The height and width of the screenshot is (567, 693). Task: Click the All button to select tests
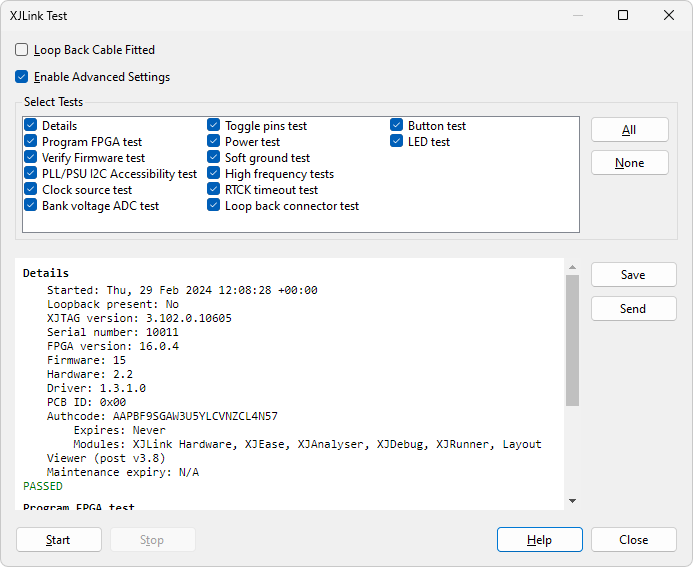click(629, 130)
